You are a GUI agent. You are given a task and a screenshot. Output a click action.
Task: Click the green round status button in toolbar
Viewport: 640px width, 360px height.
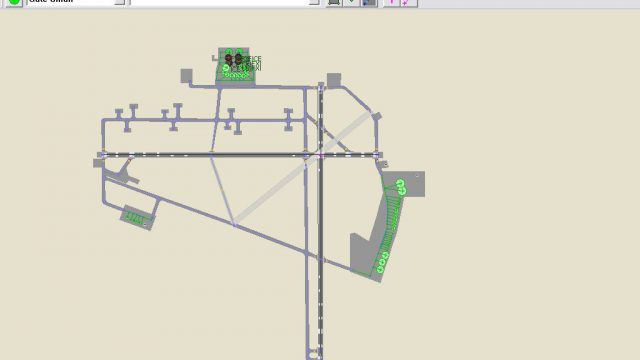point(14,2)
